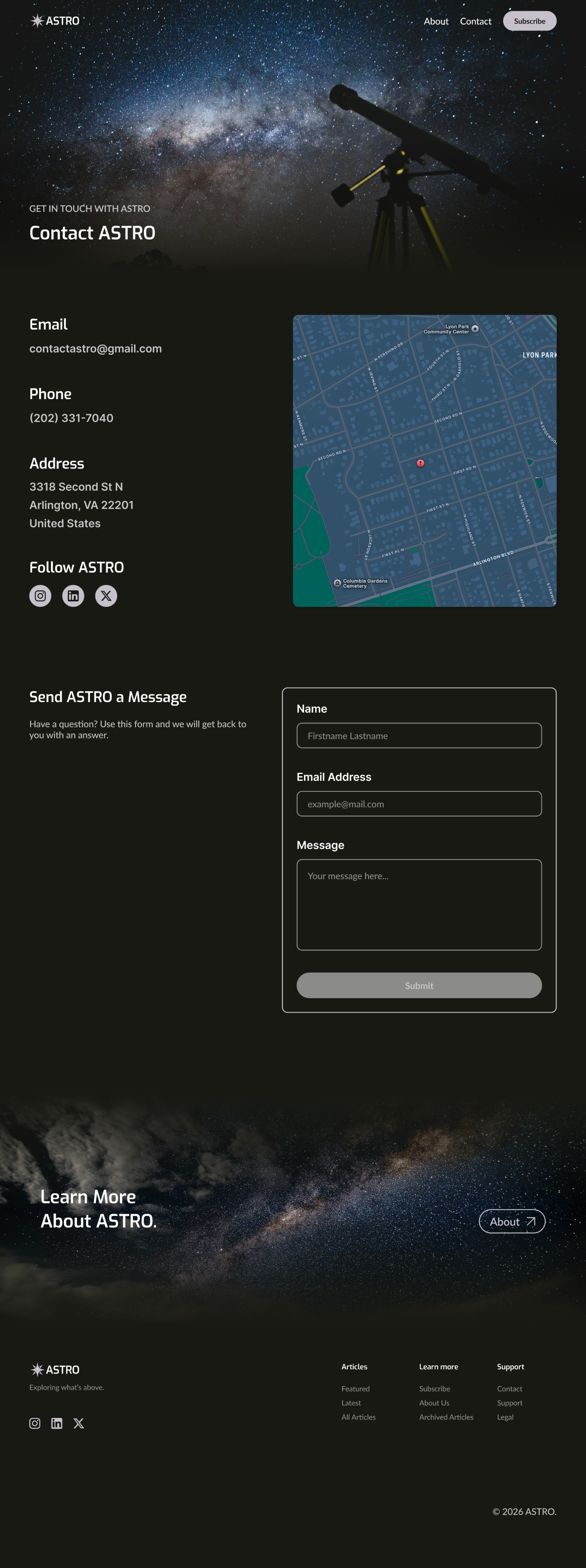Click the Arlington Blvd label on the map
The width and height of the screenshot is (586, 1568).
pos(493,559)
